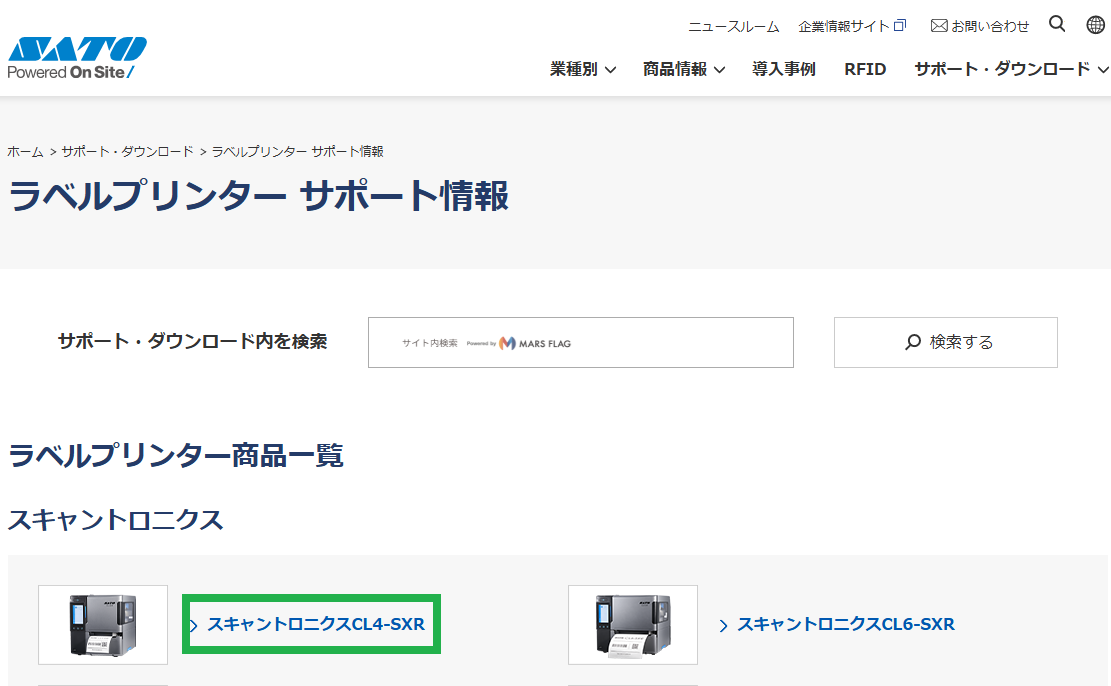Viewport: 1111px width, 686px height.
Task: Open RFID menu item
Action: coord(865,69)
